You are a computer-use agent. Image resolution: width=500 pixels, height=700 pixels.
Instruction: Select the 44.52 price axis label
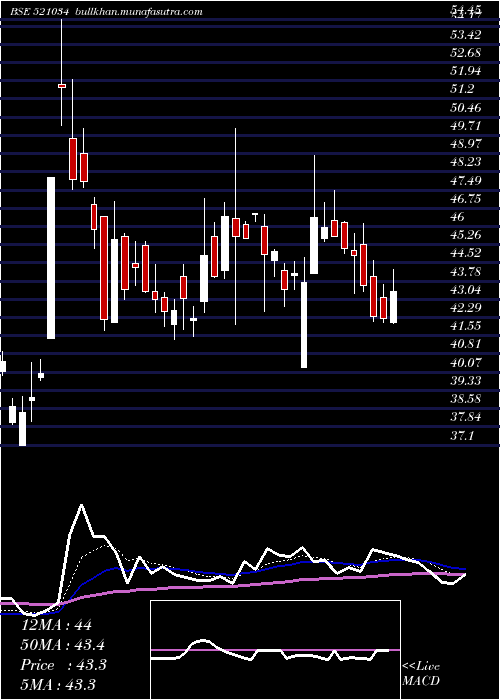tap(465, 253)
